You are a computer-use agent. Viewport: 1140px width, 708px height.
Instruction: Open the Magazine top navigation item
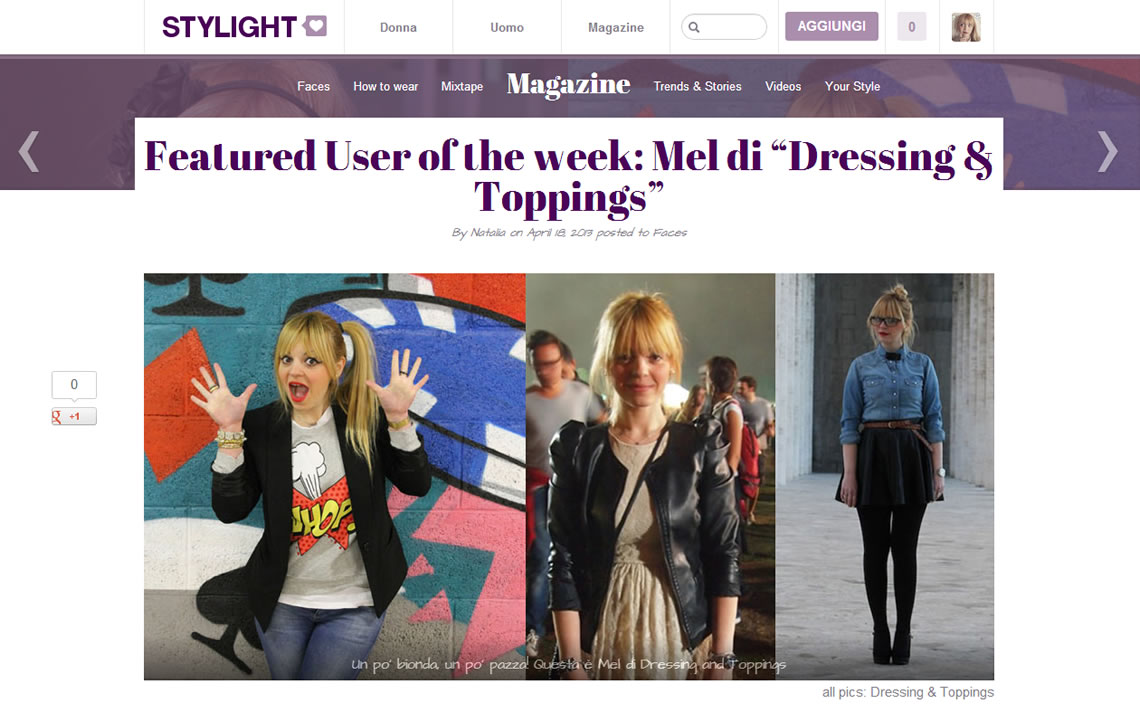tap(616, 28)
